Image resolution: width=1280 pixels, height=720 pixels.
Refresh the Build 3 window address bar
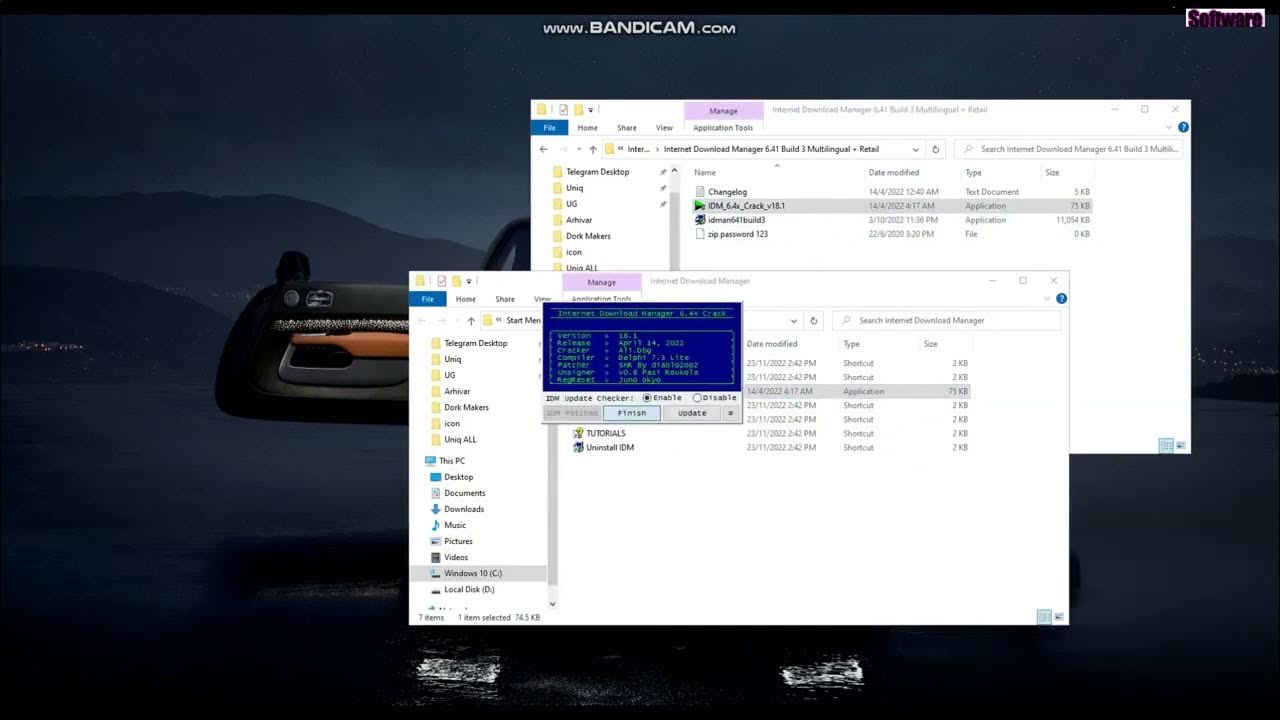[x=936, y=149]
